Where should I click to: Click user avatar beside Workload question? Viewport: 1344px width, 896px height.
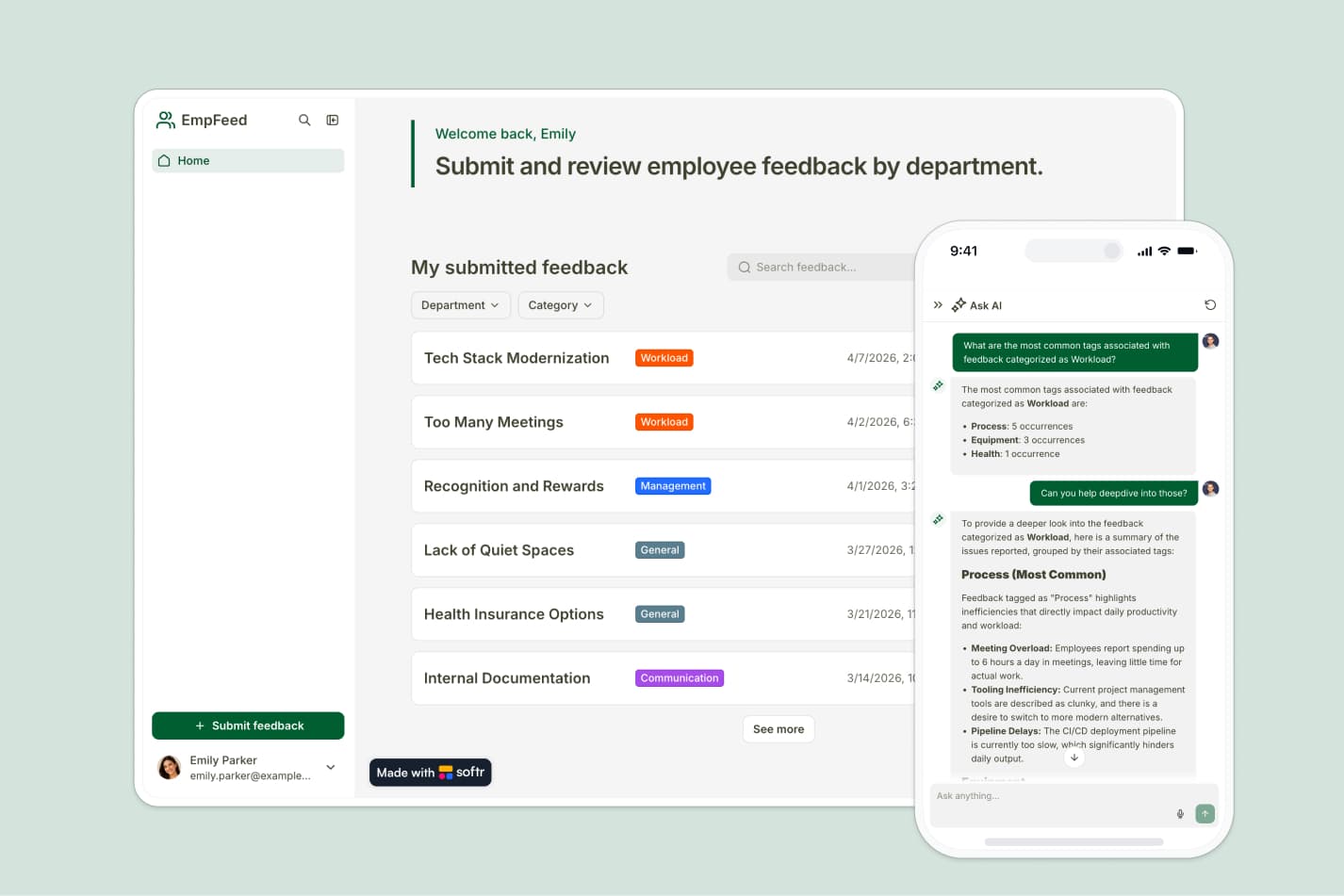click(1211, 341)
